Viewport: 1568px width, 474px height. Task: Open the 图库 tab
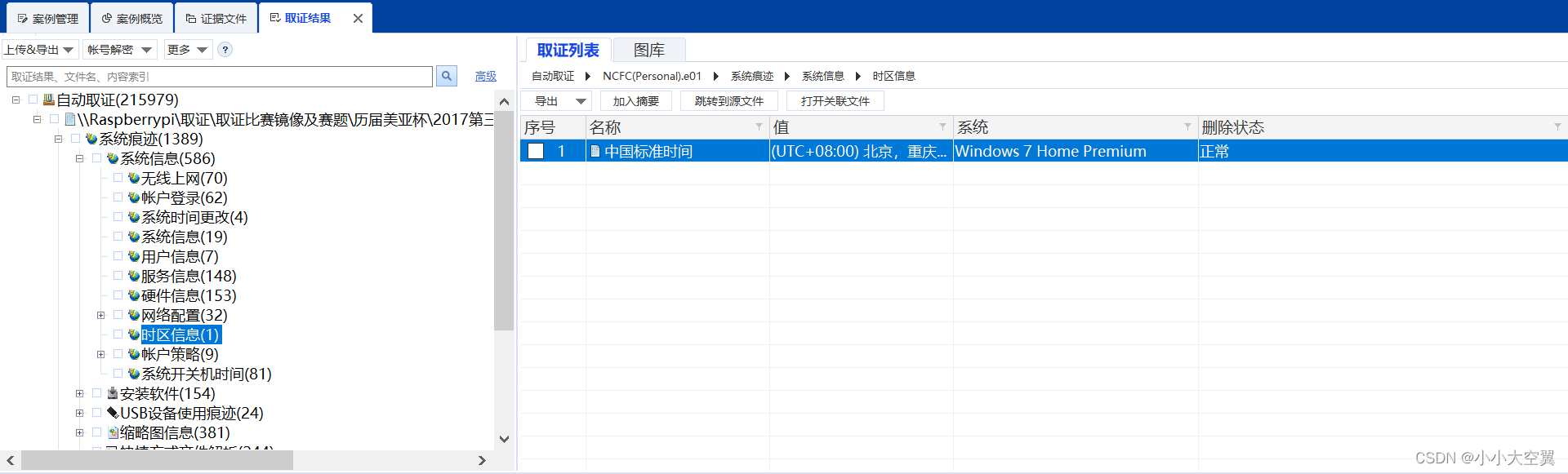coord(649,50)
